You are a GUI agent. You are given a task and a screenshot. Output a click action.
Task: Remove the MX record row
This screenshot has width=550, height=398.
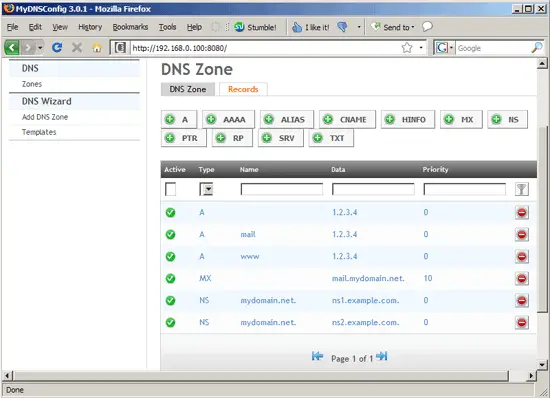pos(522,278)
